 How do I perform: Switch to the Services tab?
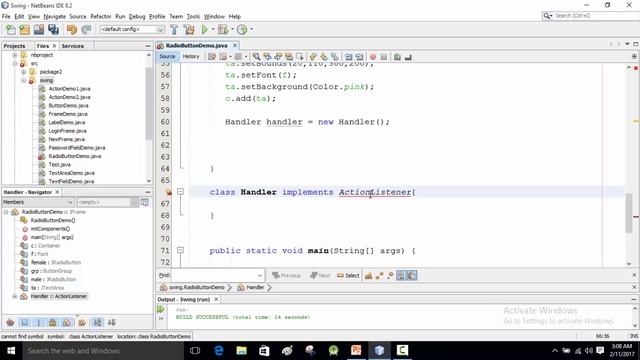click(x=73, y=46)
